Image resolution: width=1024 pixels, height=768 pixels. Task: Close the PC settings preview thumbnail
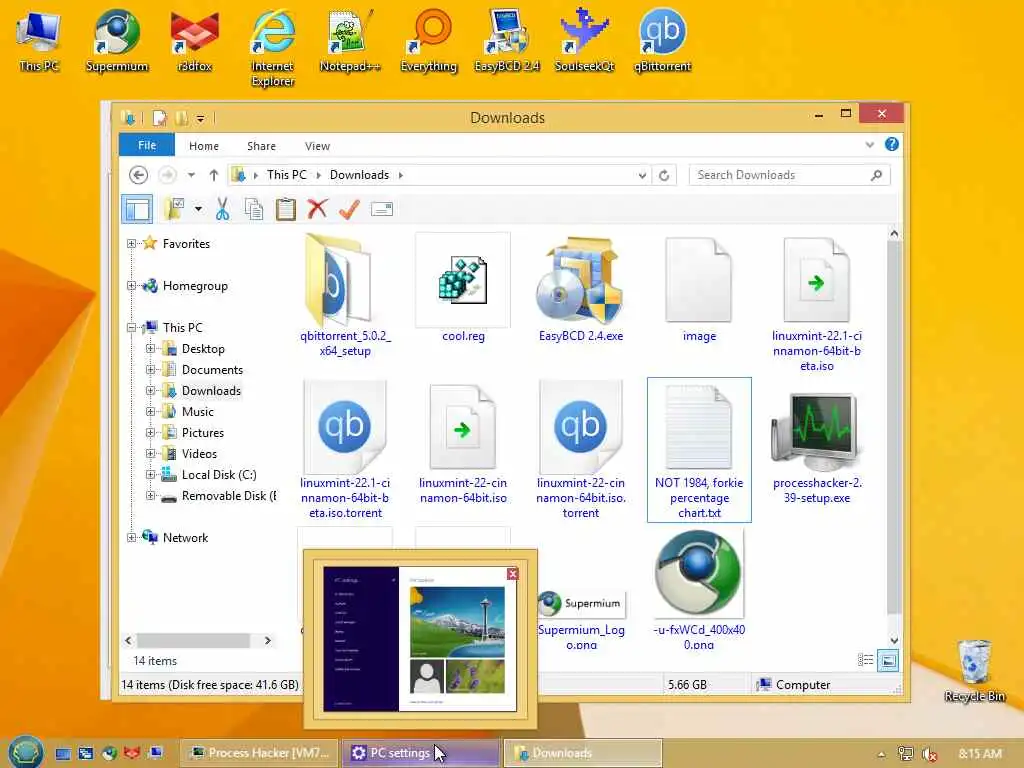tap(513, 573)
